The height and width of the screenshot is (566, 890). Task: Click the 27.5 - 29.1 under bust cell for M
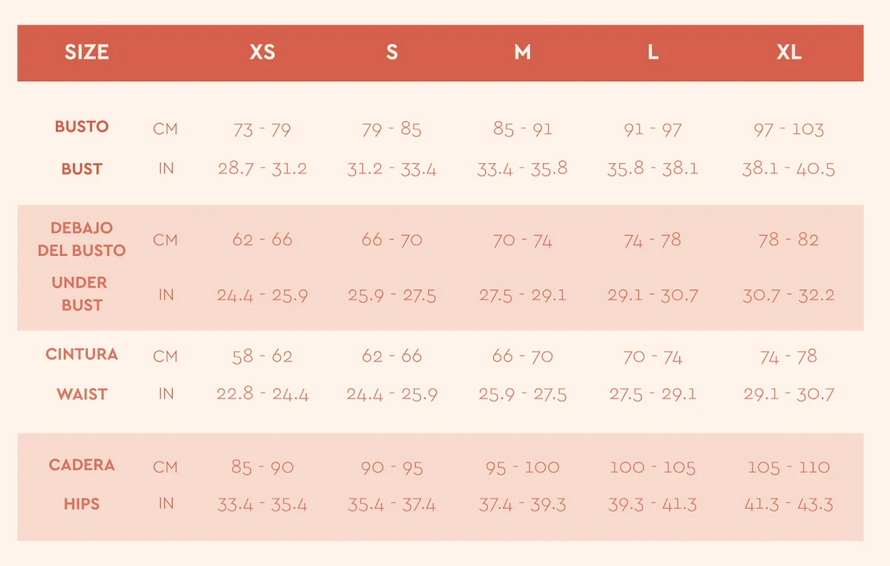522,296
